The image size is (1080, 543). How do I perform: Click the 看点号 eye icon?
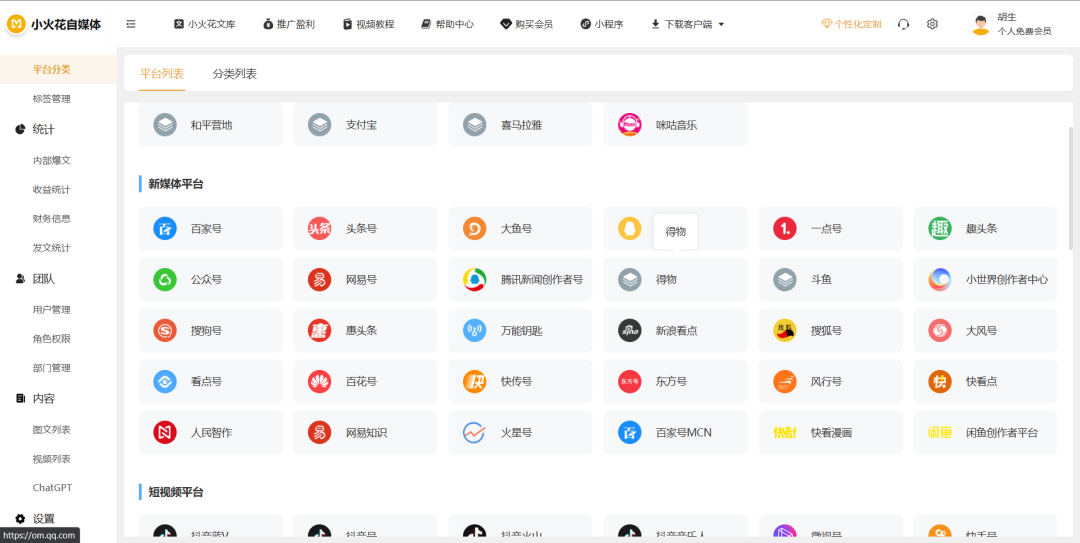pos(165,382)
